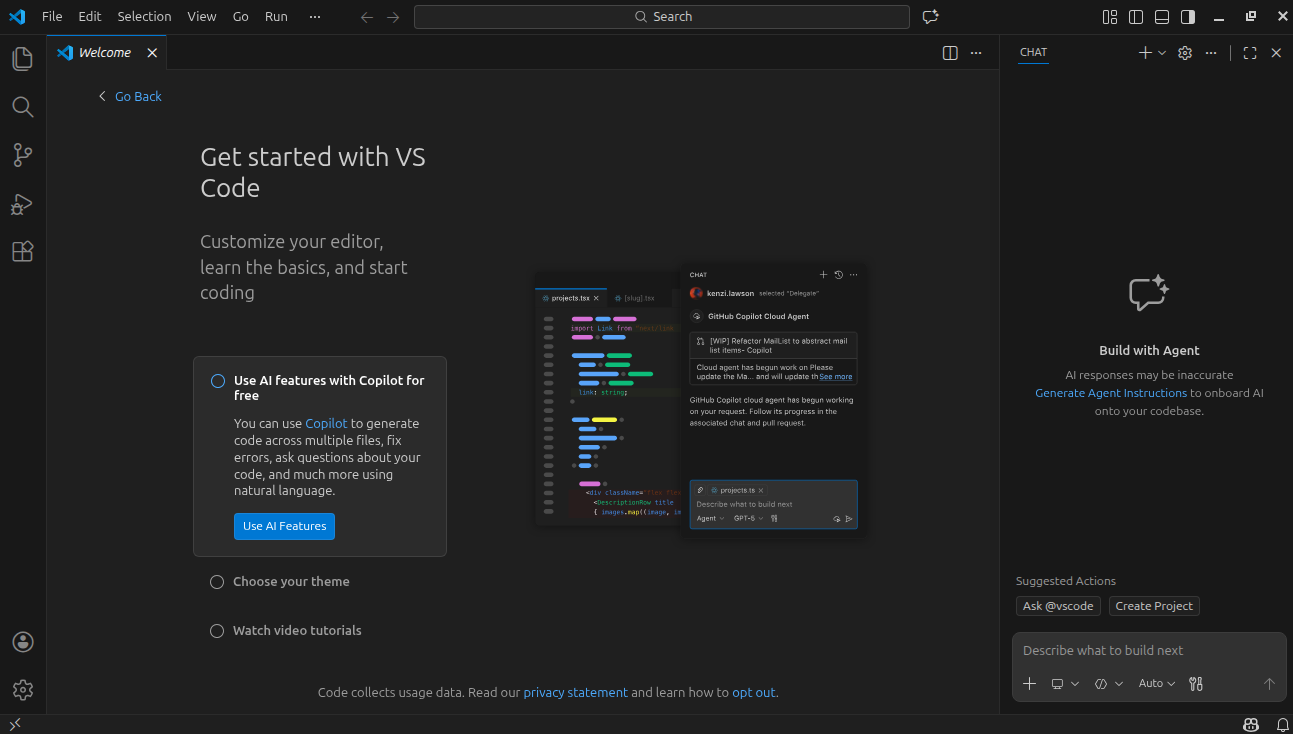Open the Search view in activity bar
The height and width of the screenshot is (734, 1293).
pyautogui.click(x=22, y=107)
